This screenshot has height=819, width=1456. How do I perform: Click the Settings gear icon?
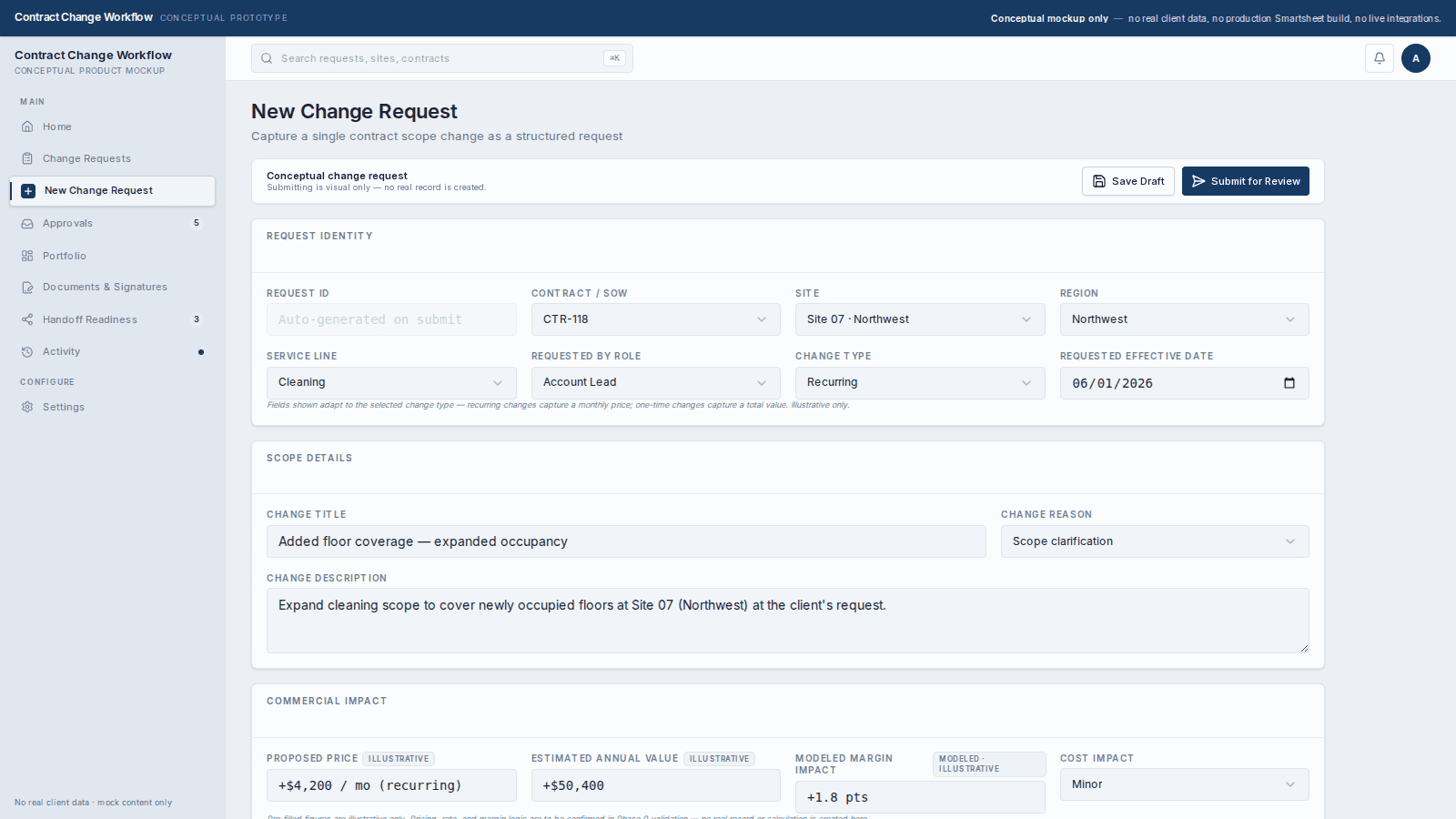pos(27,407)
